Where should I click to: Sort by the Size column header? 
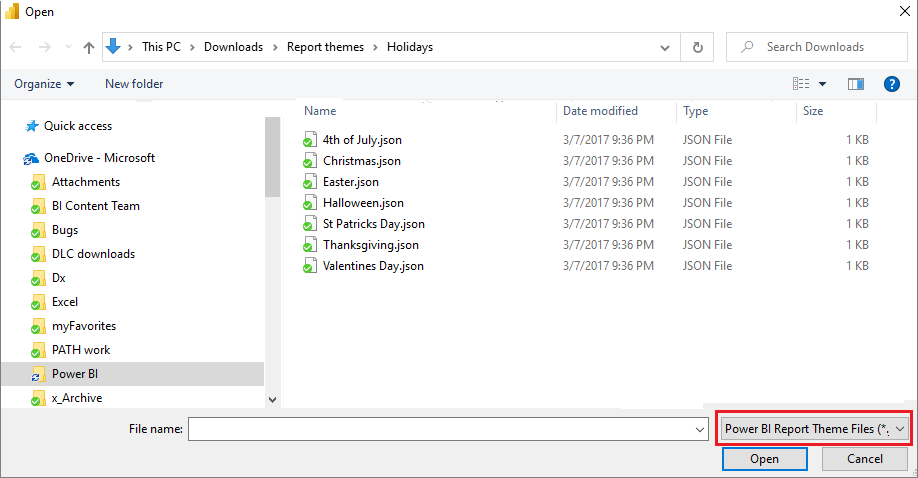(813, 111)
